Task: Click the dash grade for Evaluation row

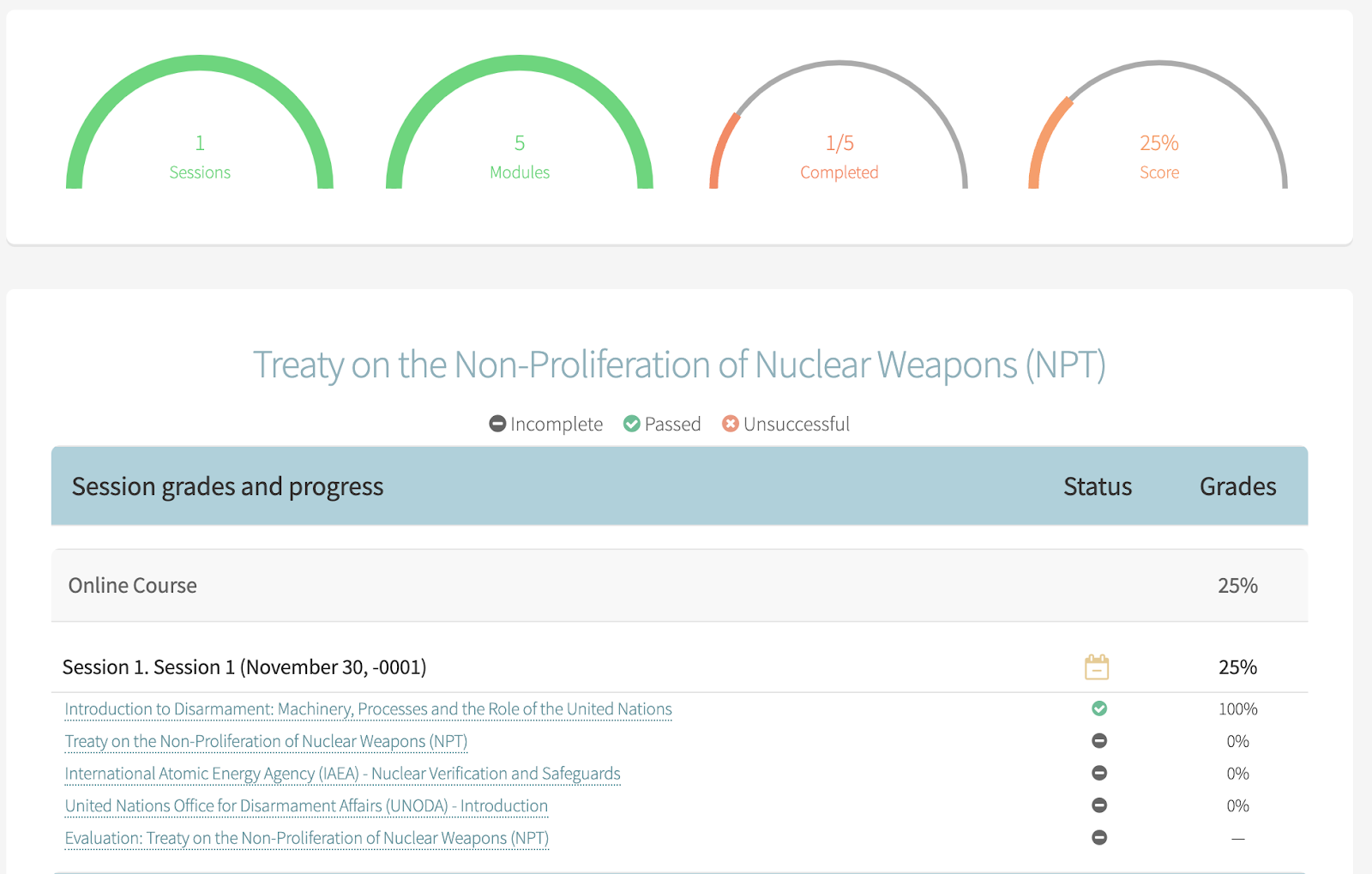Action: click(x=1238, y=839)
